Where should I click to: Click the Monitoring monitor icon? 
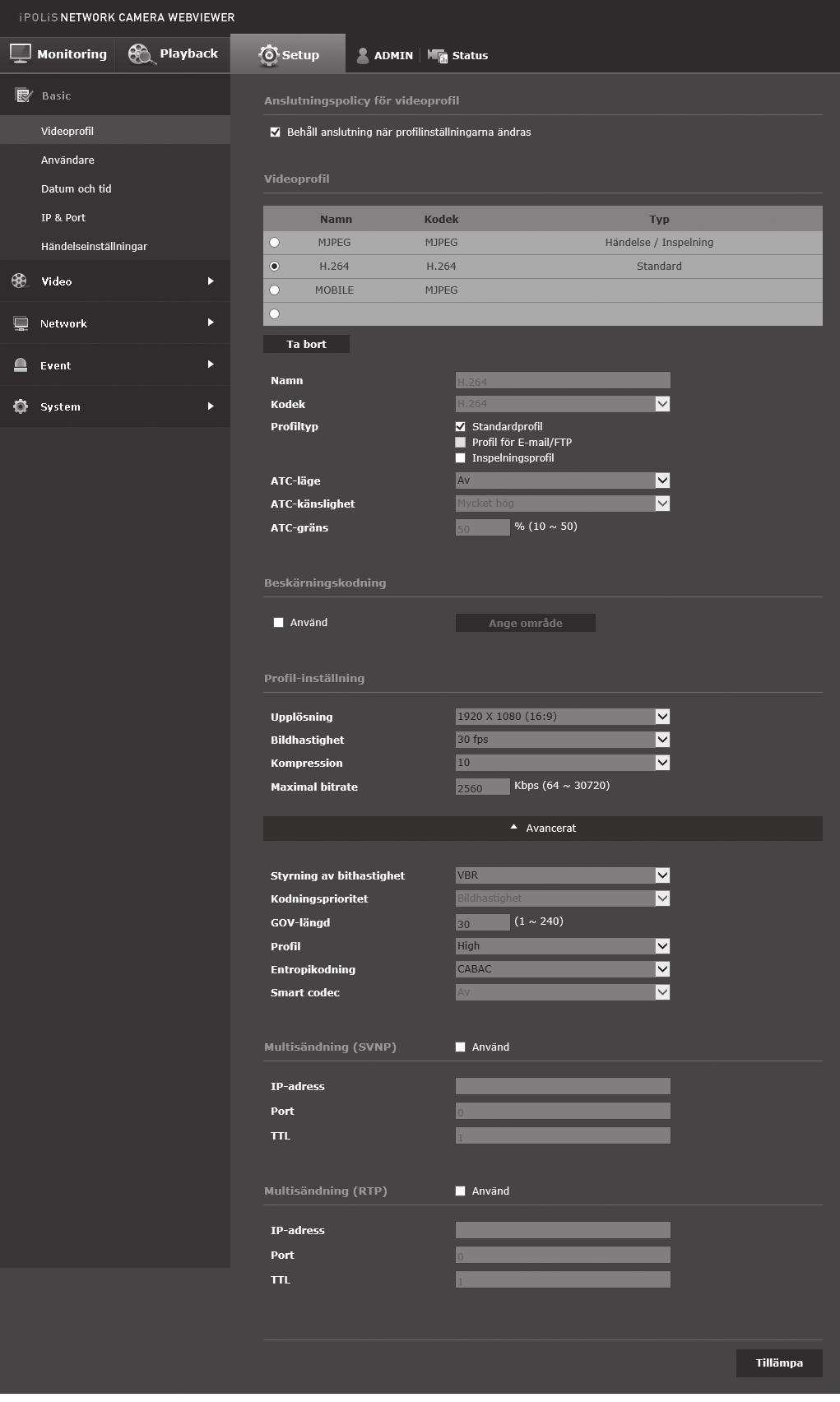click(x=21, y=53)
